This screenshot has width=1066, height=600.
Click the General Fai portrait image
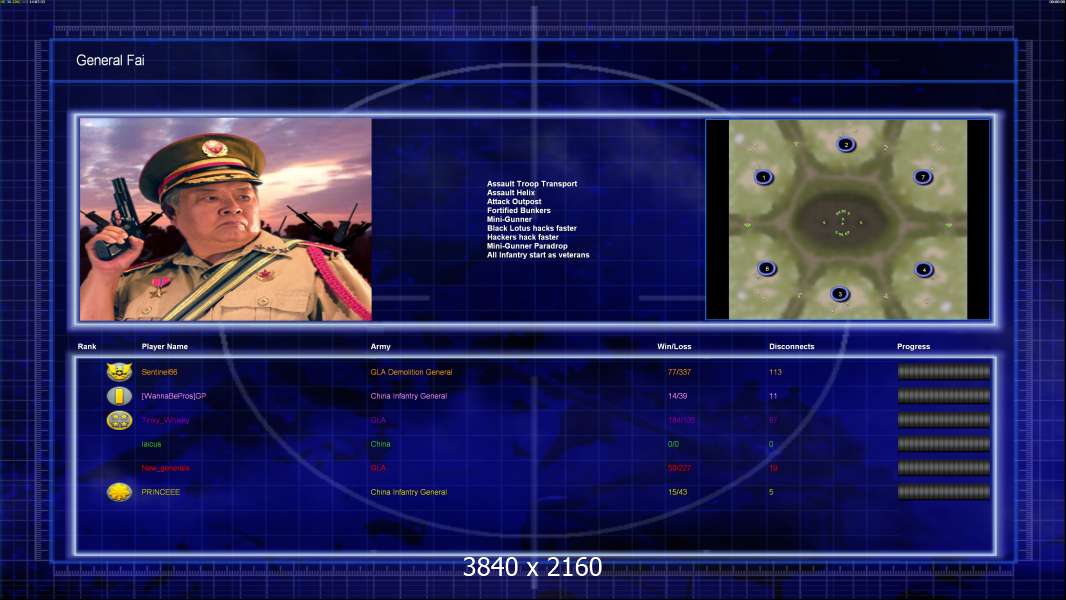226,219
